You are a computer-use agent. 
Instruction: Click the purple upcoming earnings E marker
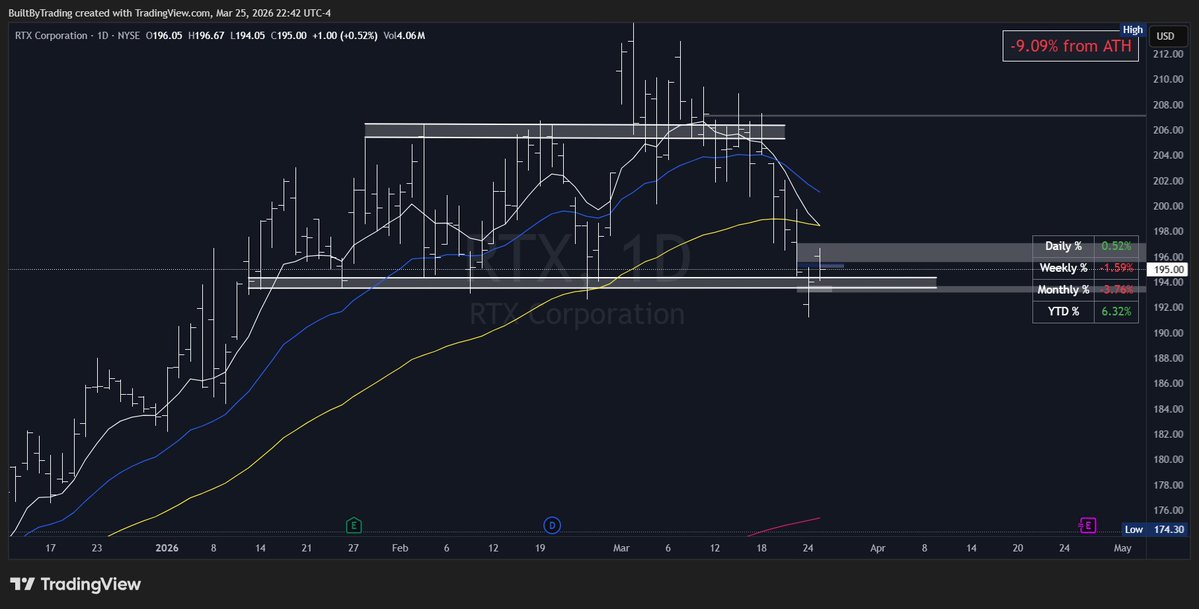[1087, 526]
